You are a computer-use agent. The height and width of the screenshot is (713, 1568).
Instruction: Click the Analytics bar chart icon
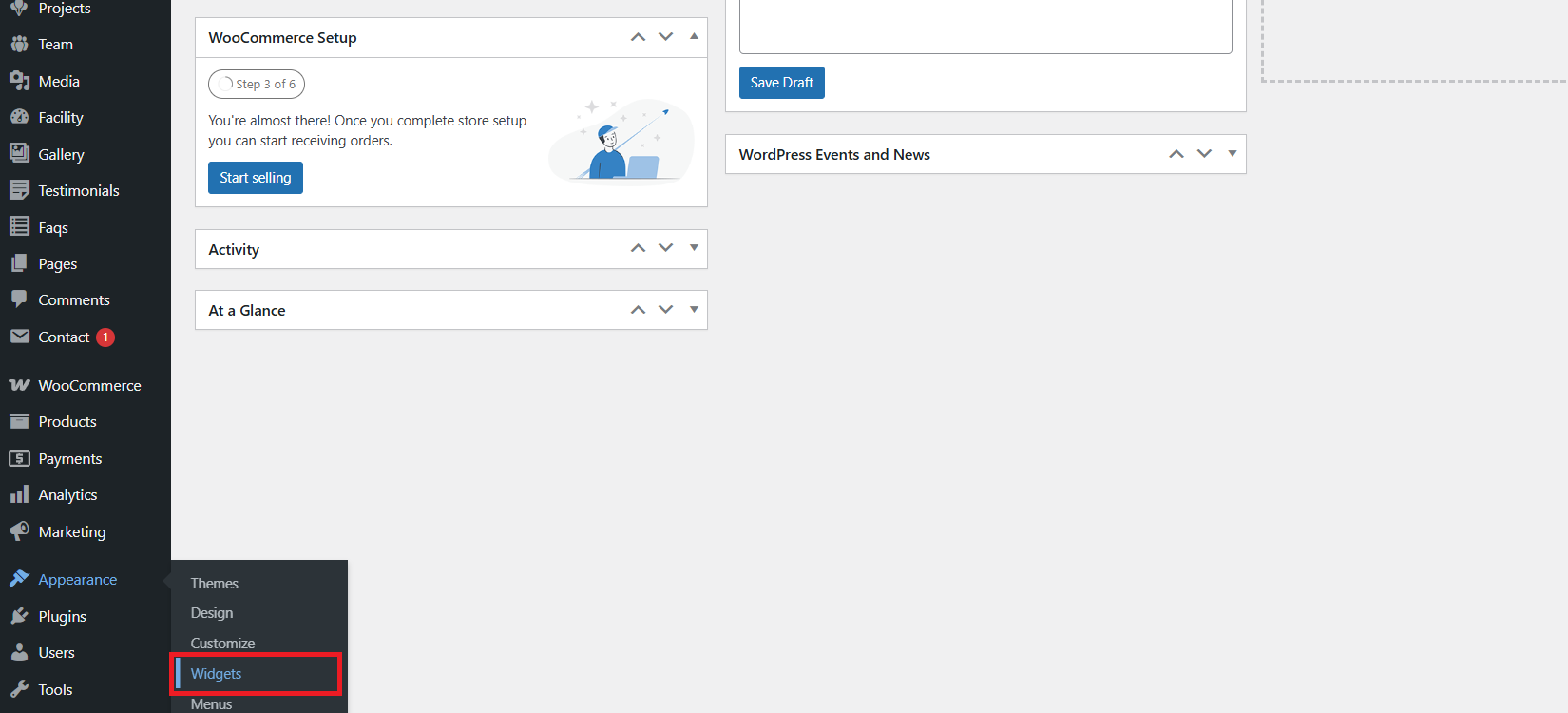(x=19, y=494)
